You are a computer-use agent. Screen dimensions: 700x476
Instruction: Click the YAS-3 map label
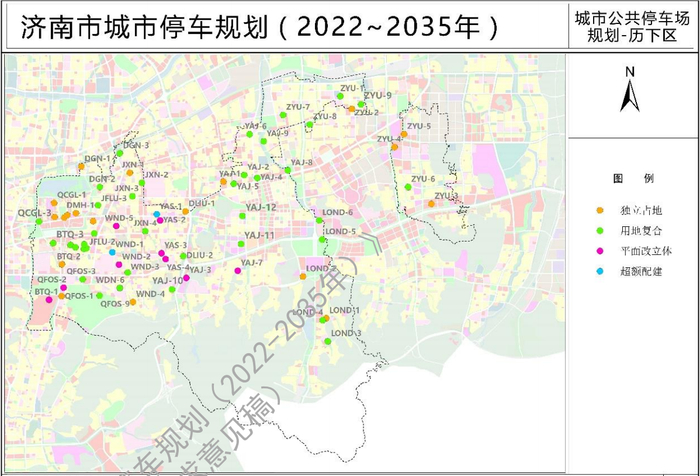pyautogui.click(x=175, y=245)
